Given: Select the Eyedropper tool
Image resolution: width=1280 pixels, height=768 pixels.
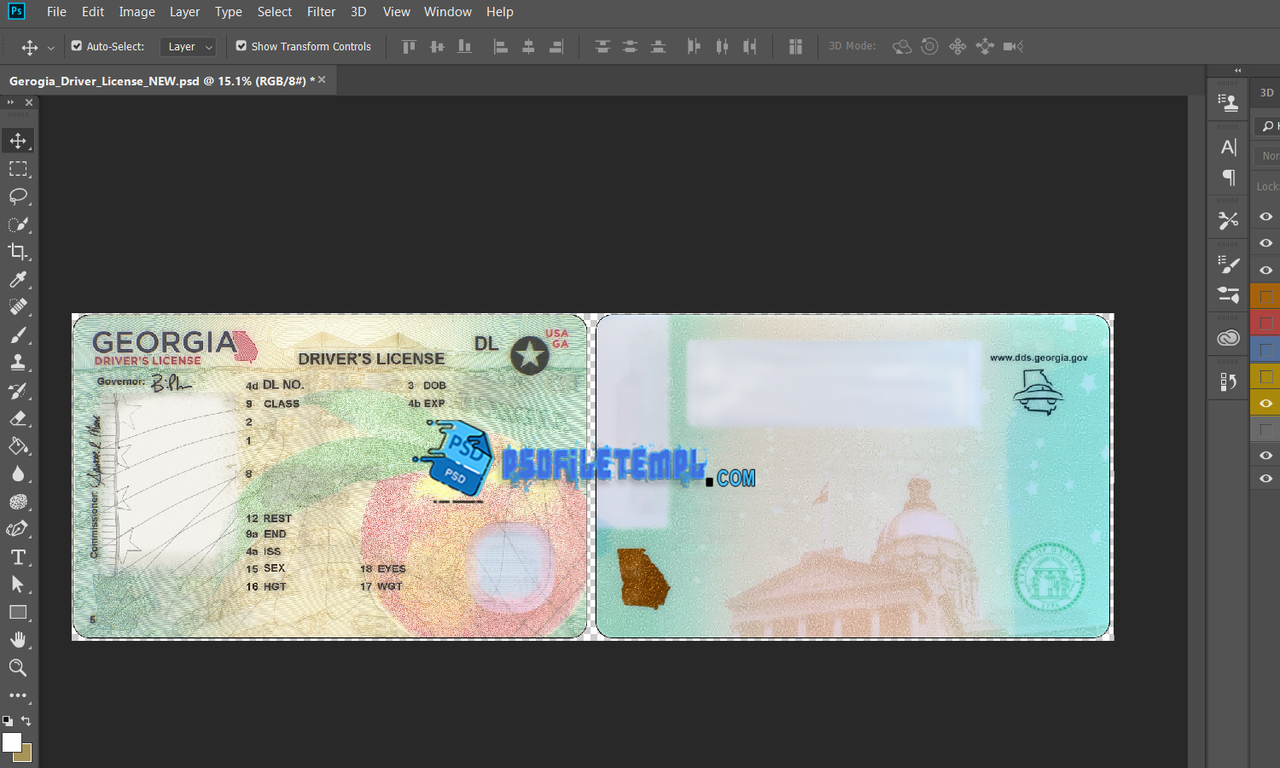Looking at the screenshot, I should click(18, 280).
